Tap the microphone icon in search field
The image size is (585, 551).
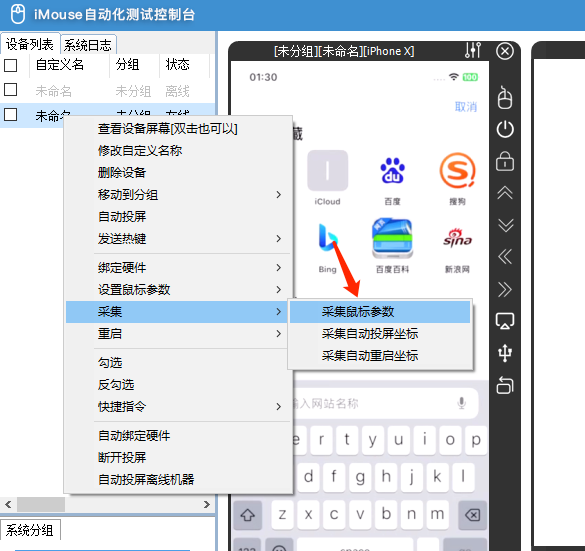[462, 403]
